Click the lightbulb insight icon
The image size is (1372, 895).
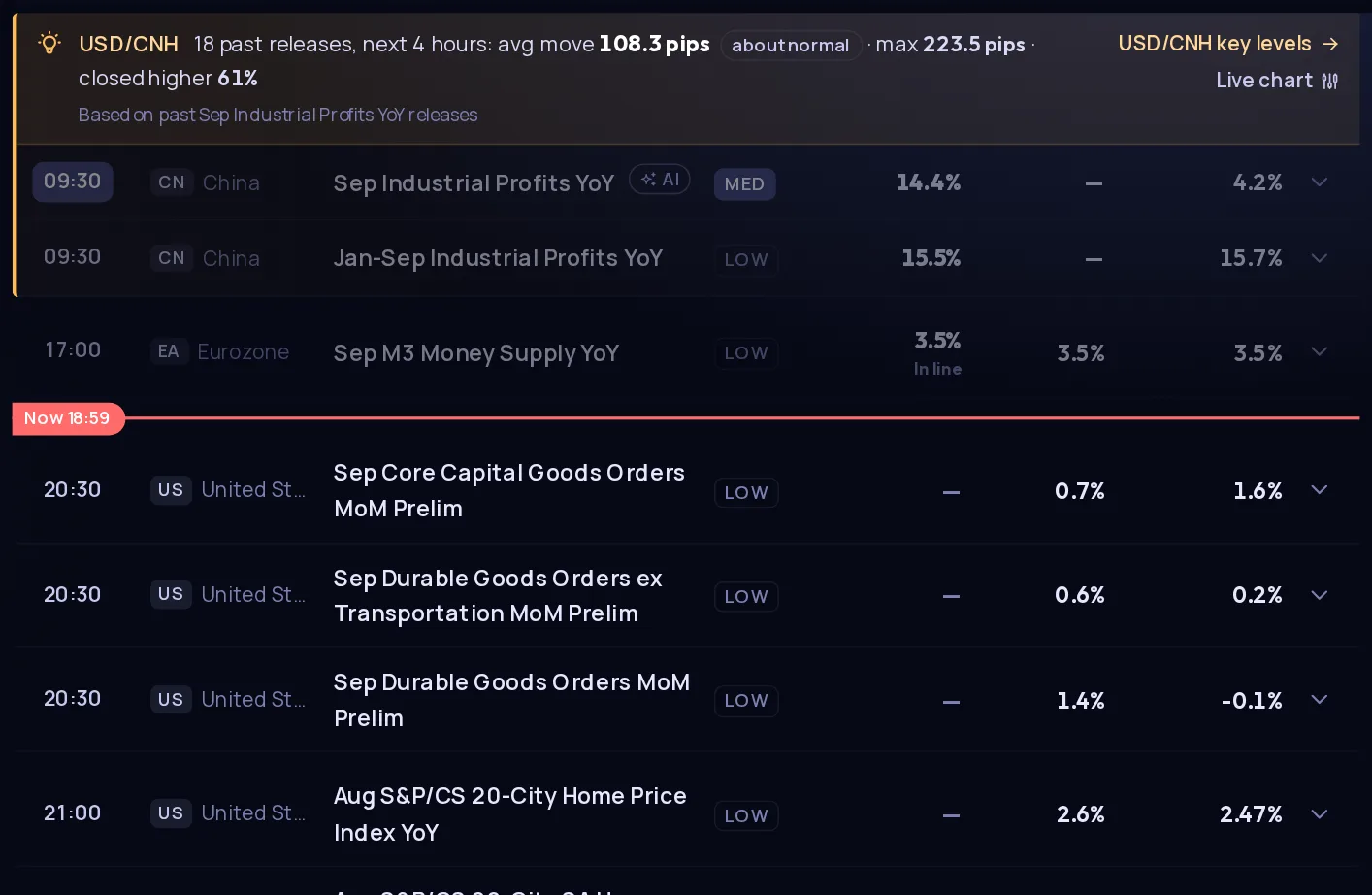click(49, 43)
